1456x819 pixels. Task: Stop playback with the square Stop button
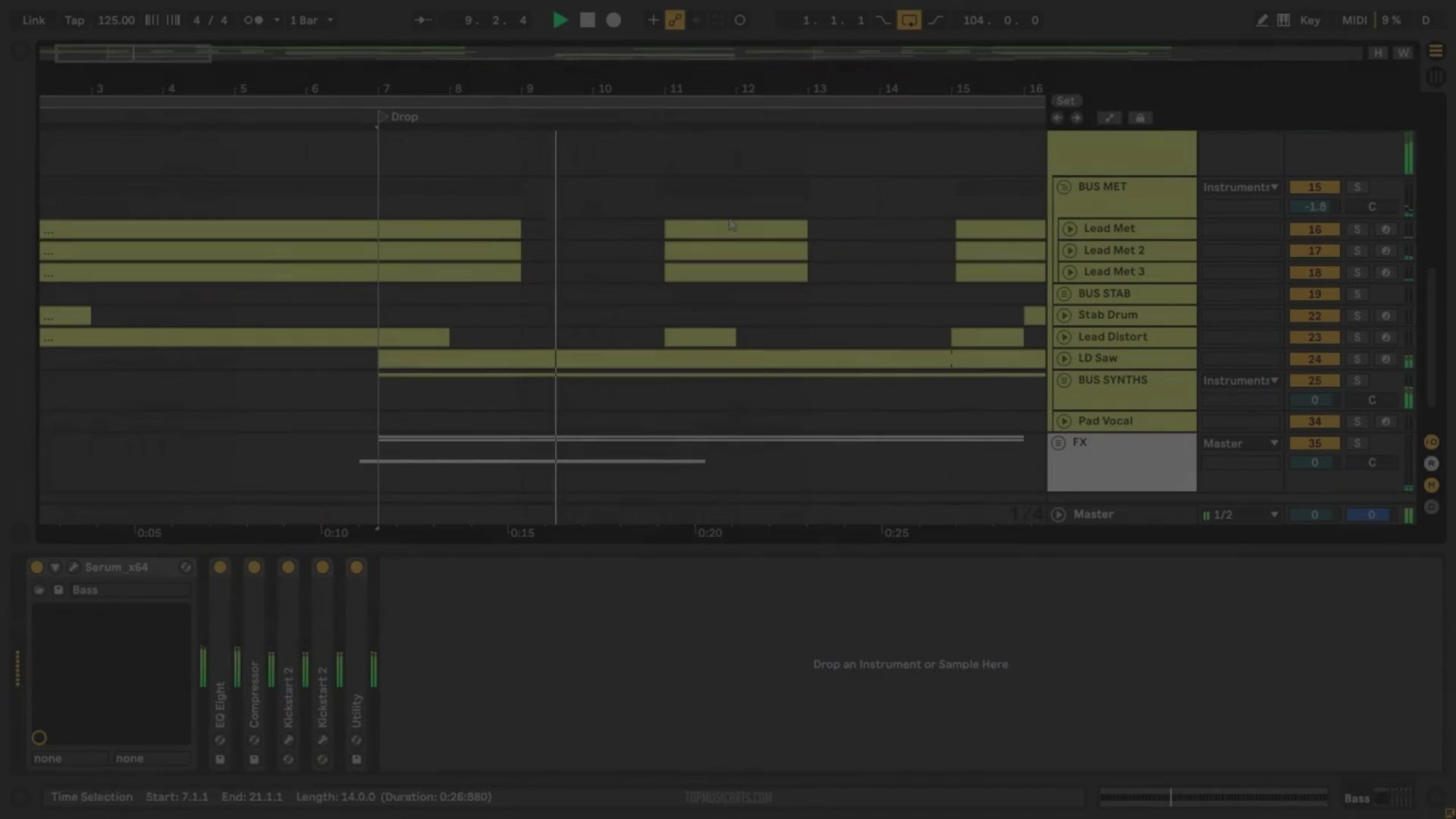[x=587, y=20]
